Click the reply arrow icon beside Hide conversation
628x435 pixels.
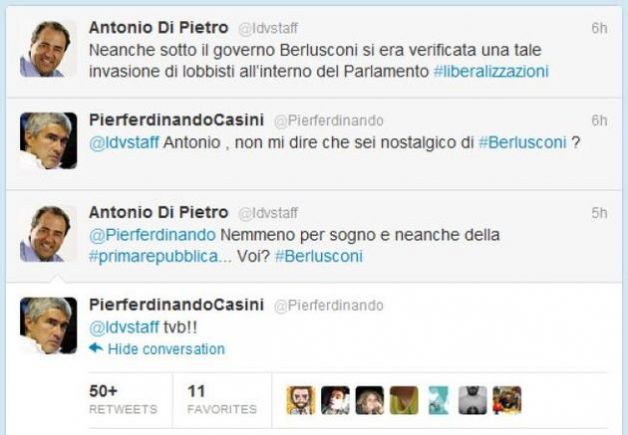(x=96, y=348)
